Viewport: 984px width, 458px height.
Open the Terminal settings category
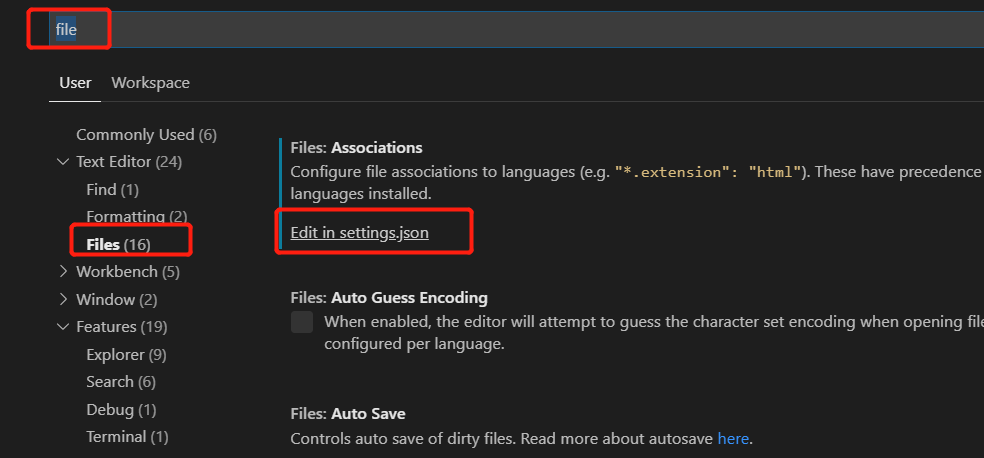coord(127,437)
